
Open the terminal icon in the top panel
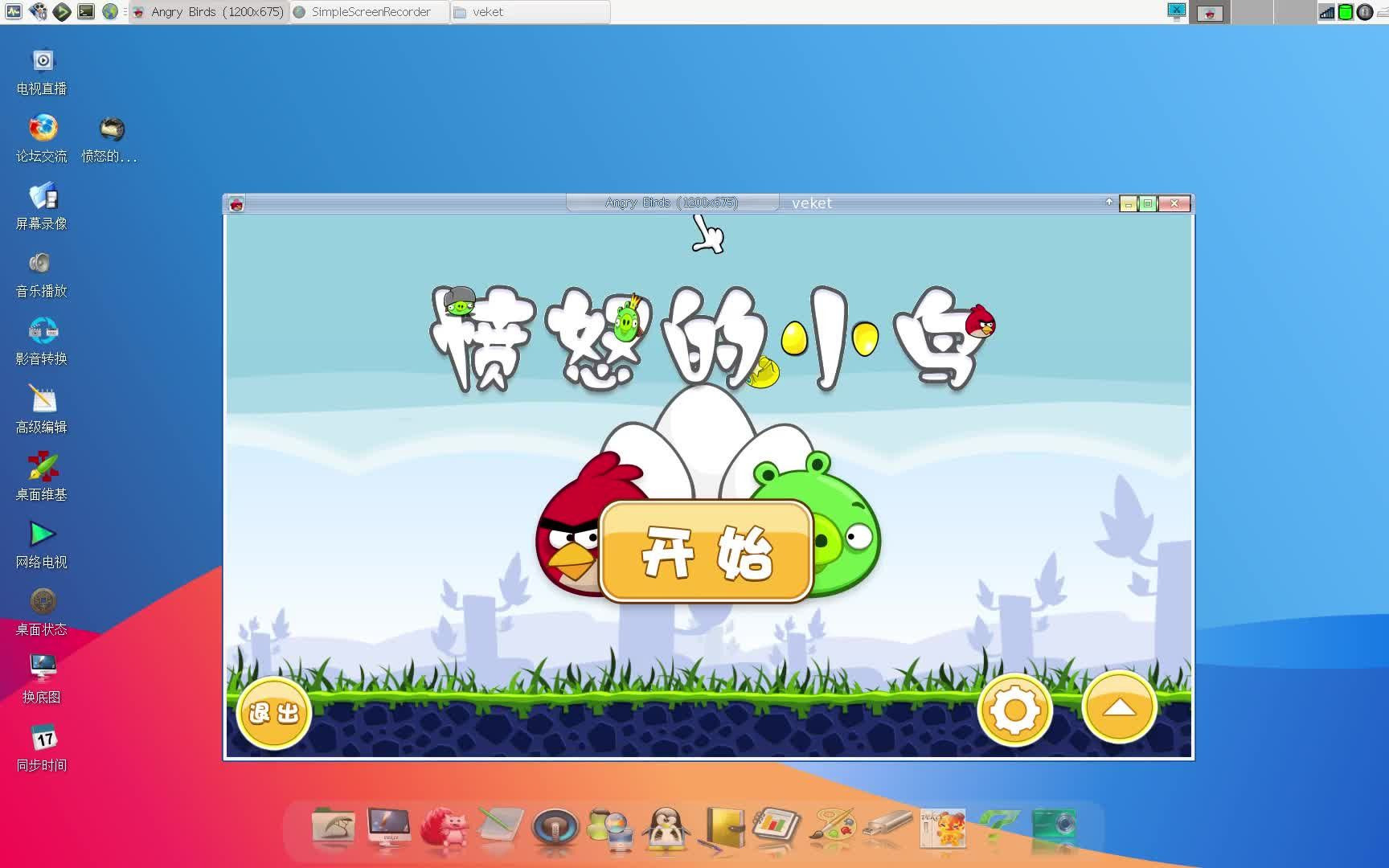[x=86, y=11]
